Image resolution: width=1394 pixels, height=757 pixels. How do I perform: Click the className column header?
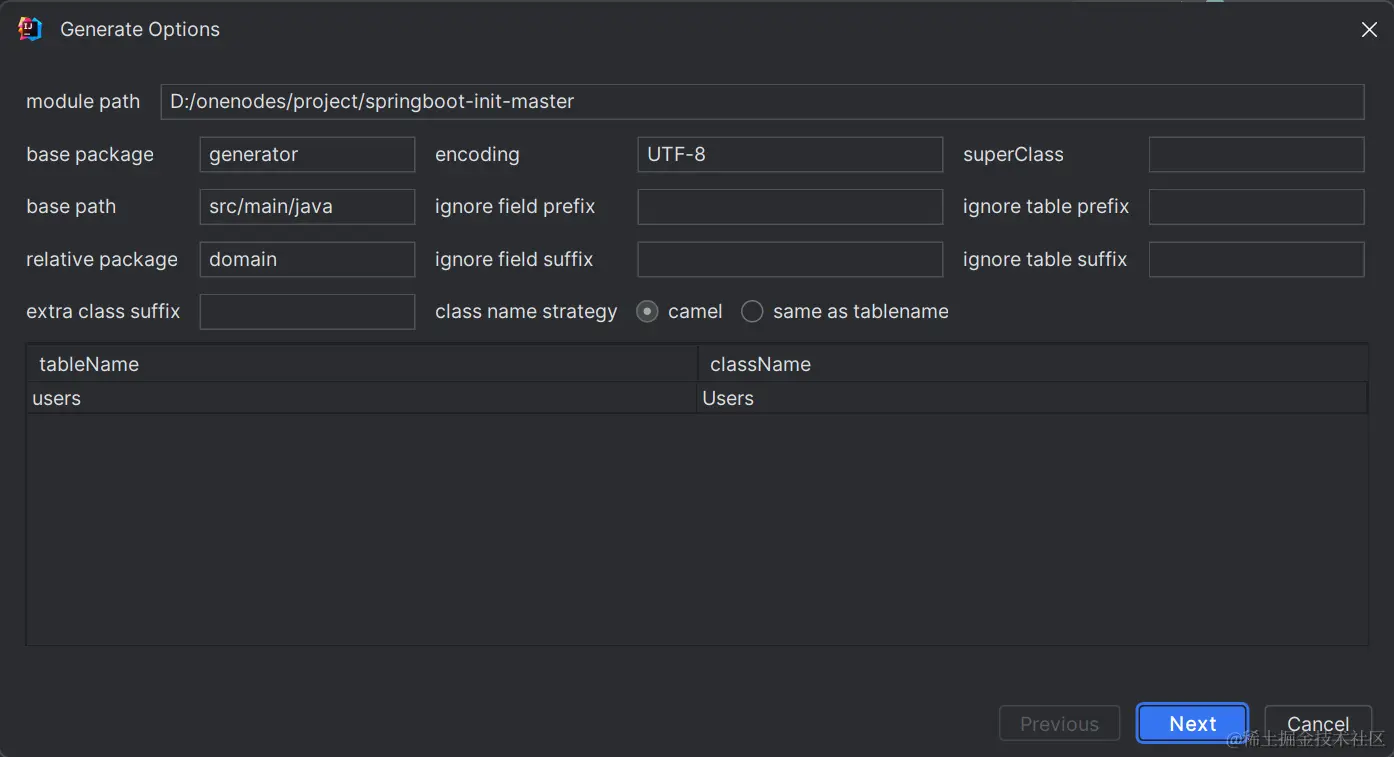pyautogui.click(x=1032, y=364)
